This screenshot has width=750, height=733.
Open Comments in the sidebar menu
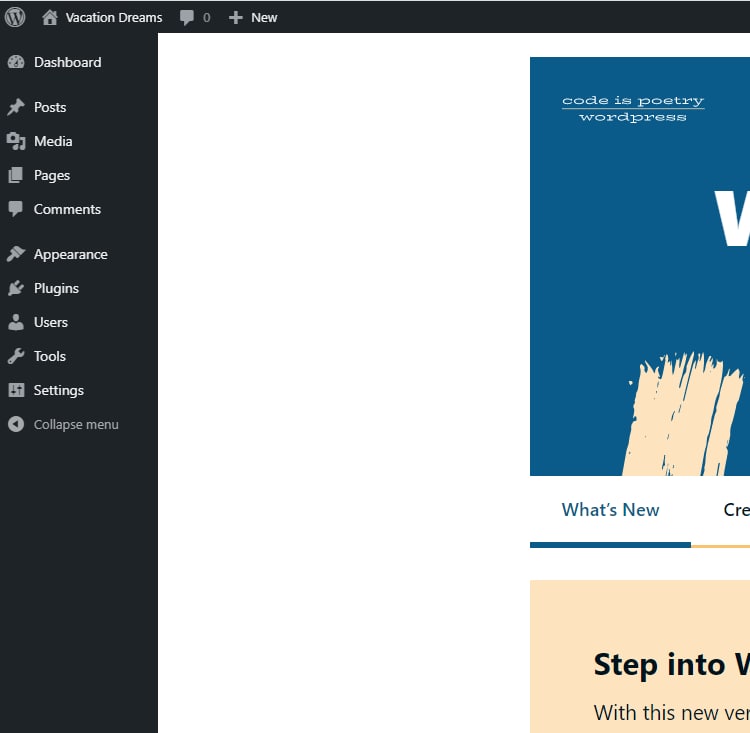(x=67, y=209)
